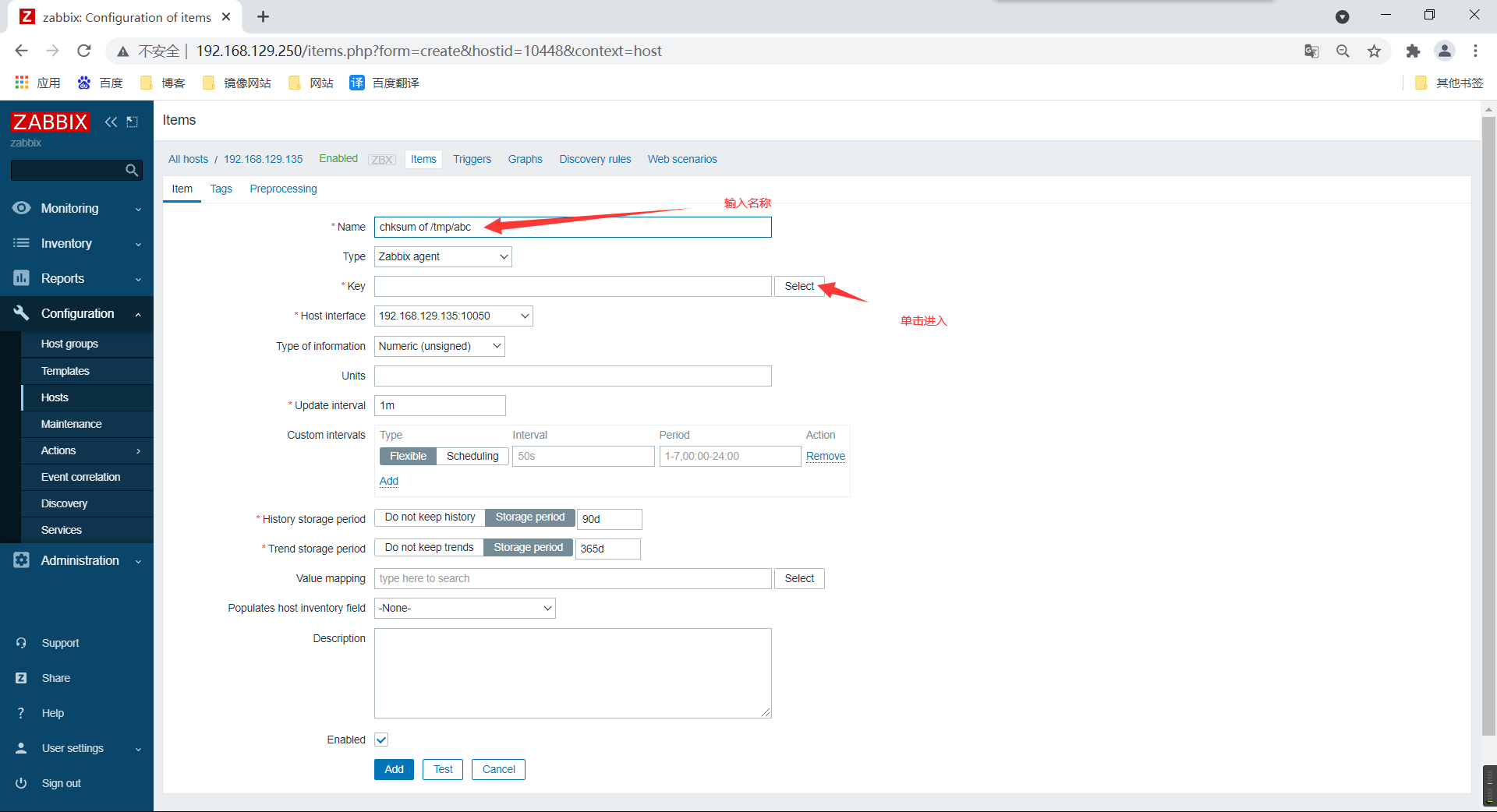Click the Test button
Viewport: 1497px width, 812px height.
coord(443,769)
